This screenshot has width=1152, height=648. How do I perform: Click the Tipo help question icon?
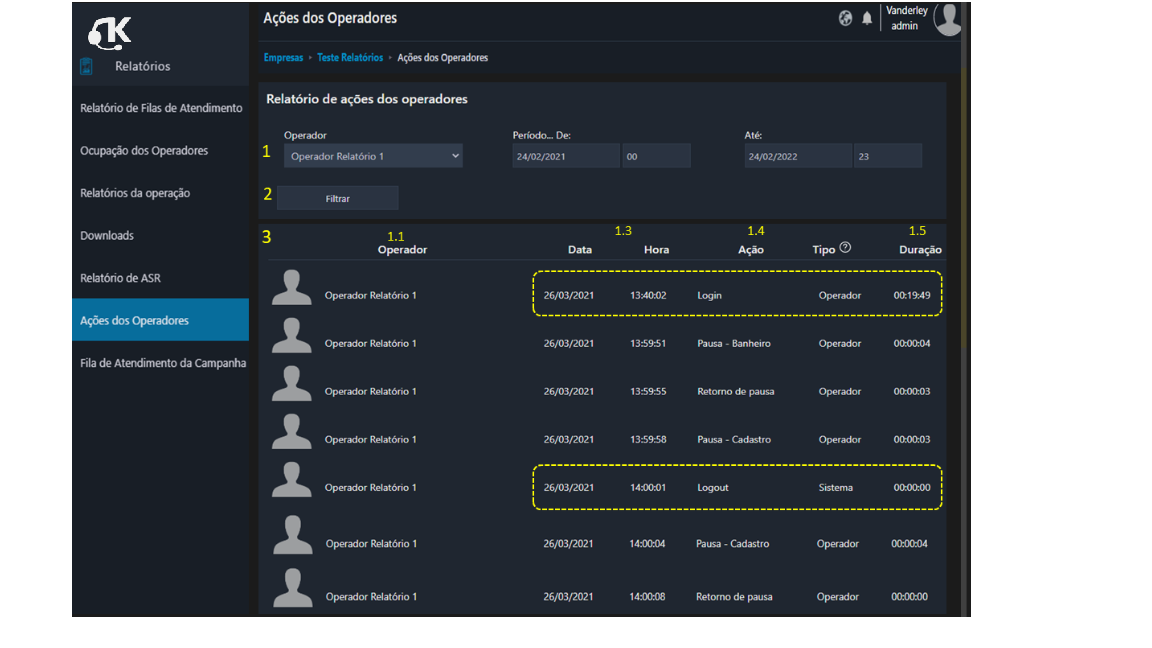pyautogui.click(x=846, y=248)
